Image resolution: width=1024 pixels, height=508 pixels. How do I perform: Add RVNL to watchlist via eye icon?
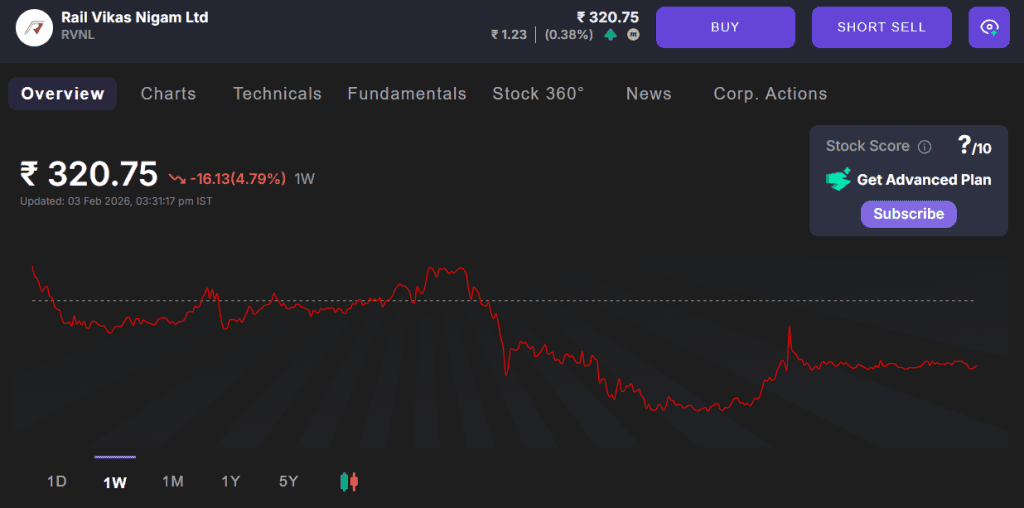pyautogui.click(x=989, y=27)
